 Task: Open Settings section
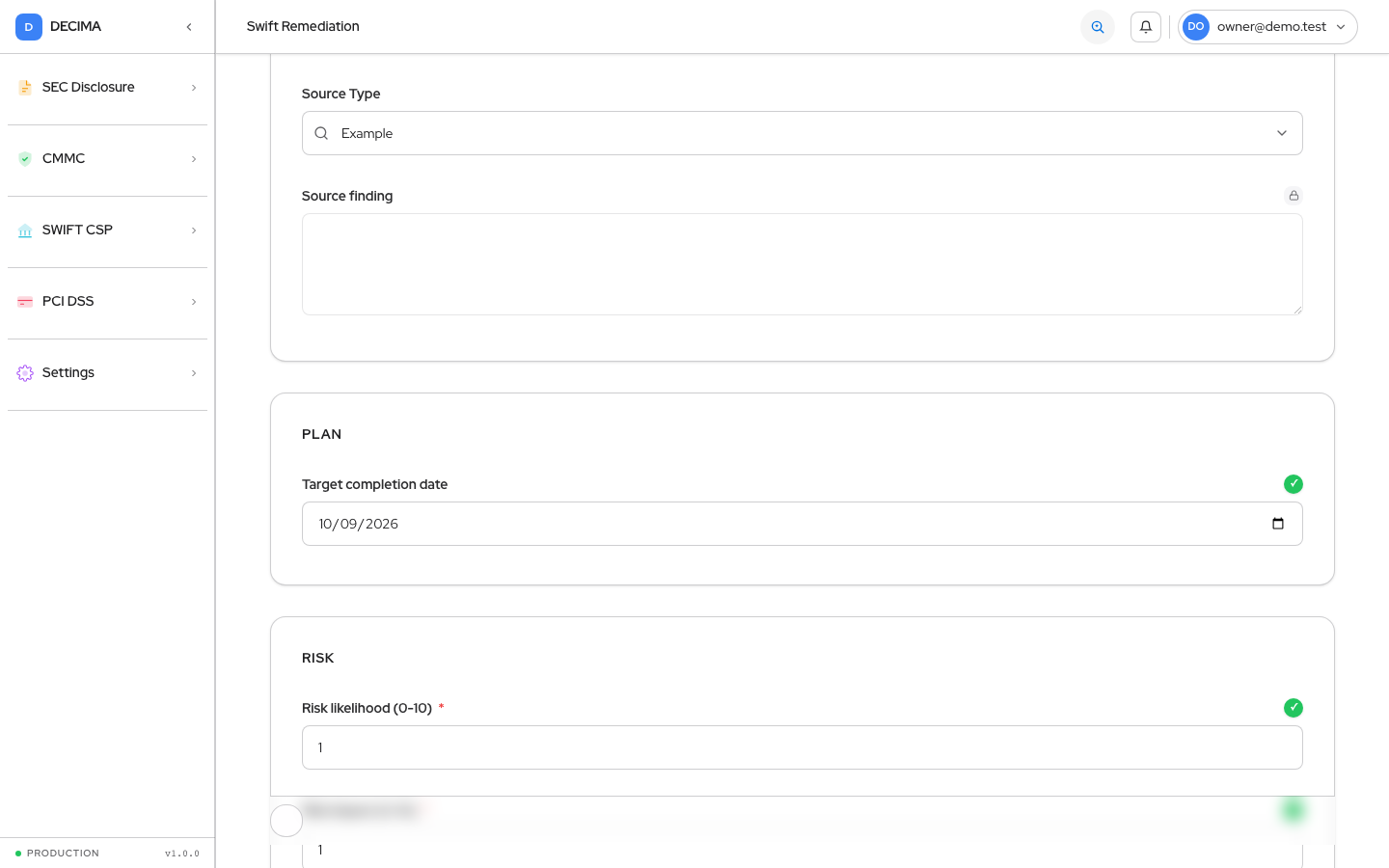(107, 373)
